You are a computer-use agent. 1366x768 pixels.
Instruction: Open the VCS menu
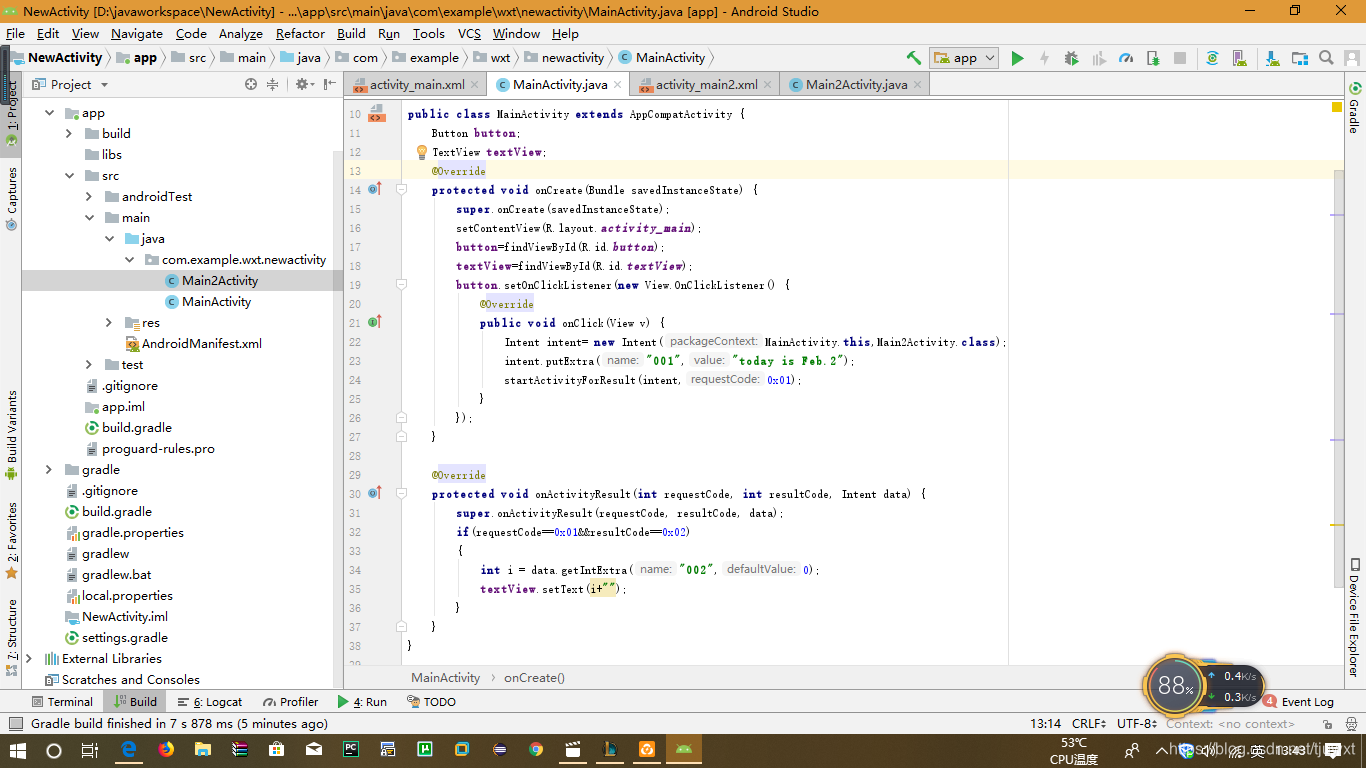(469, 33)
